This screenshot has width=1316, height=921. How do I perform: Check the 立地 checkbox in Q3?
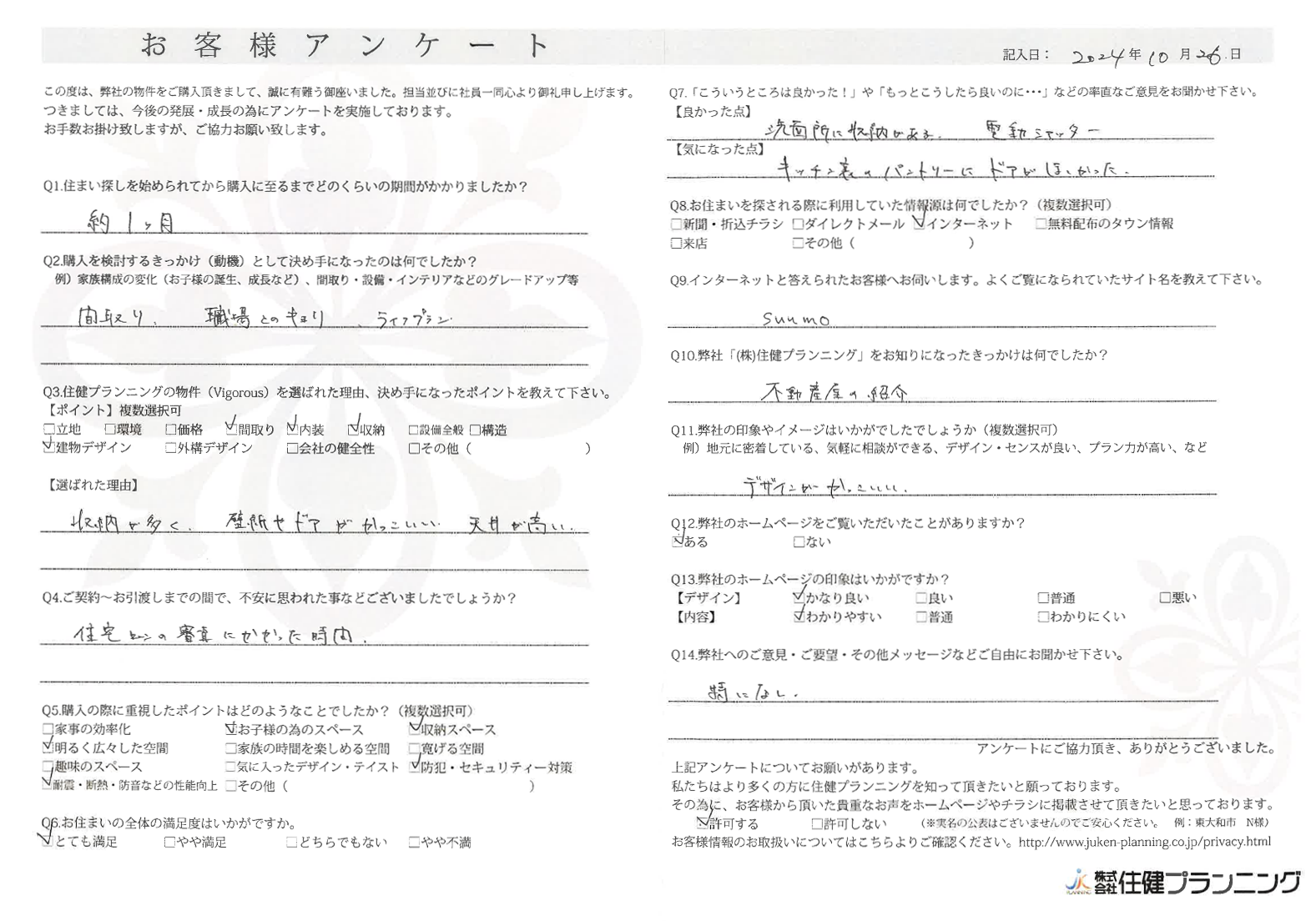[x=49, y=430]
